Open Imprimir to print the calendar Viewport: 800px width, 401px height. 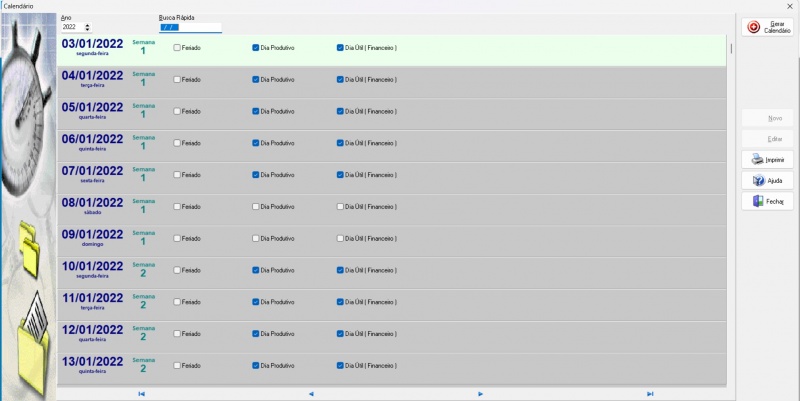point(767,160)
